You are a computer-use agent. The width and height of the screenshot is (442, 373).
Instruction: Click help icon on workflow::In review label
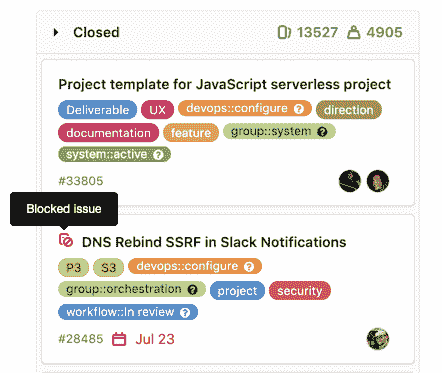(x=185, y=313)
